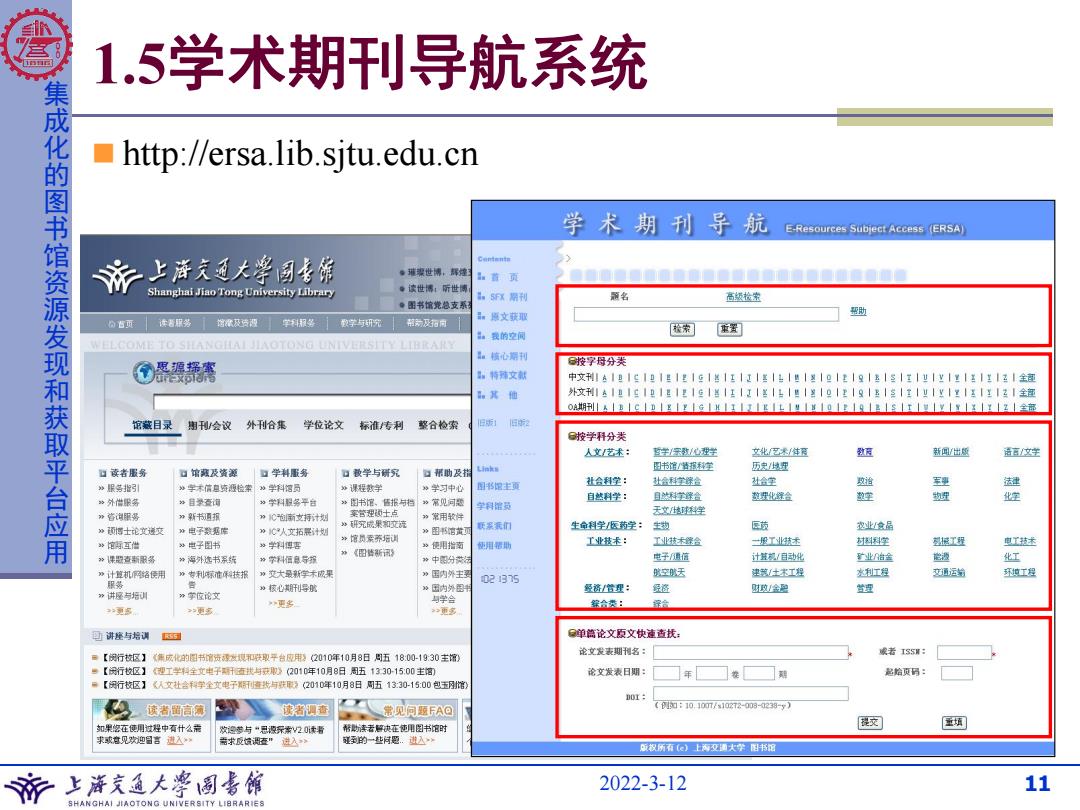
Task: Open 核心期刊 in ERSA sidebar
Action: point(508,356)
